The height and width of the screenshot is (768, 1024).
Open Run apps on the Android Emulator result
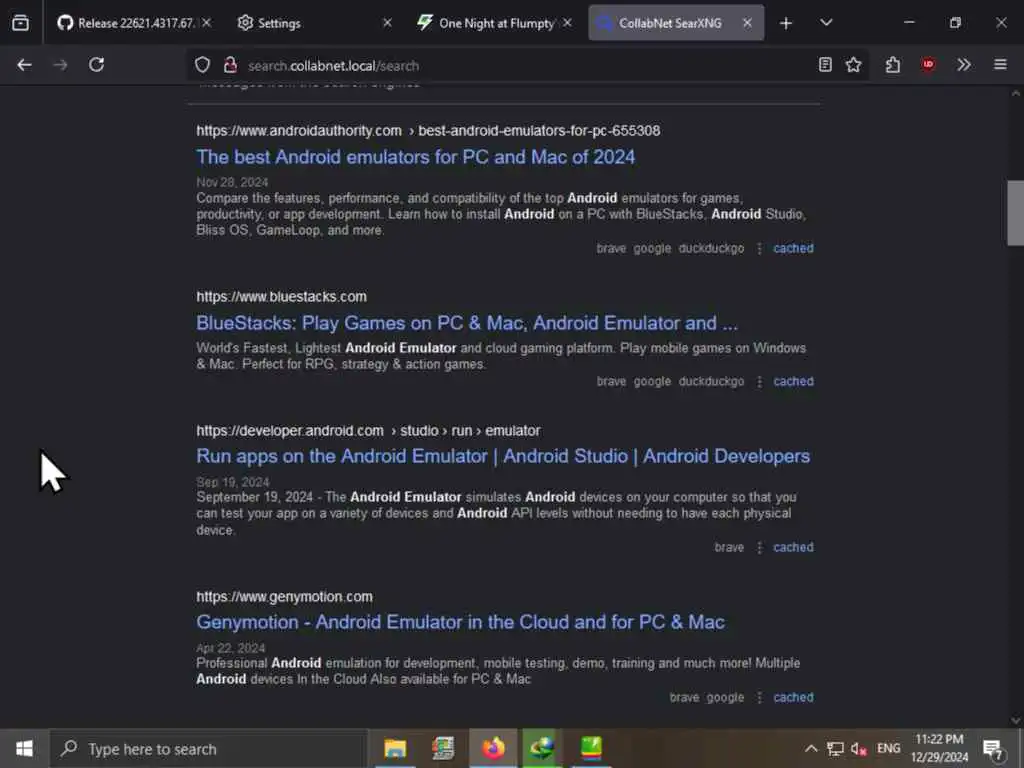(503, 456)
